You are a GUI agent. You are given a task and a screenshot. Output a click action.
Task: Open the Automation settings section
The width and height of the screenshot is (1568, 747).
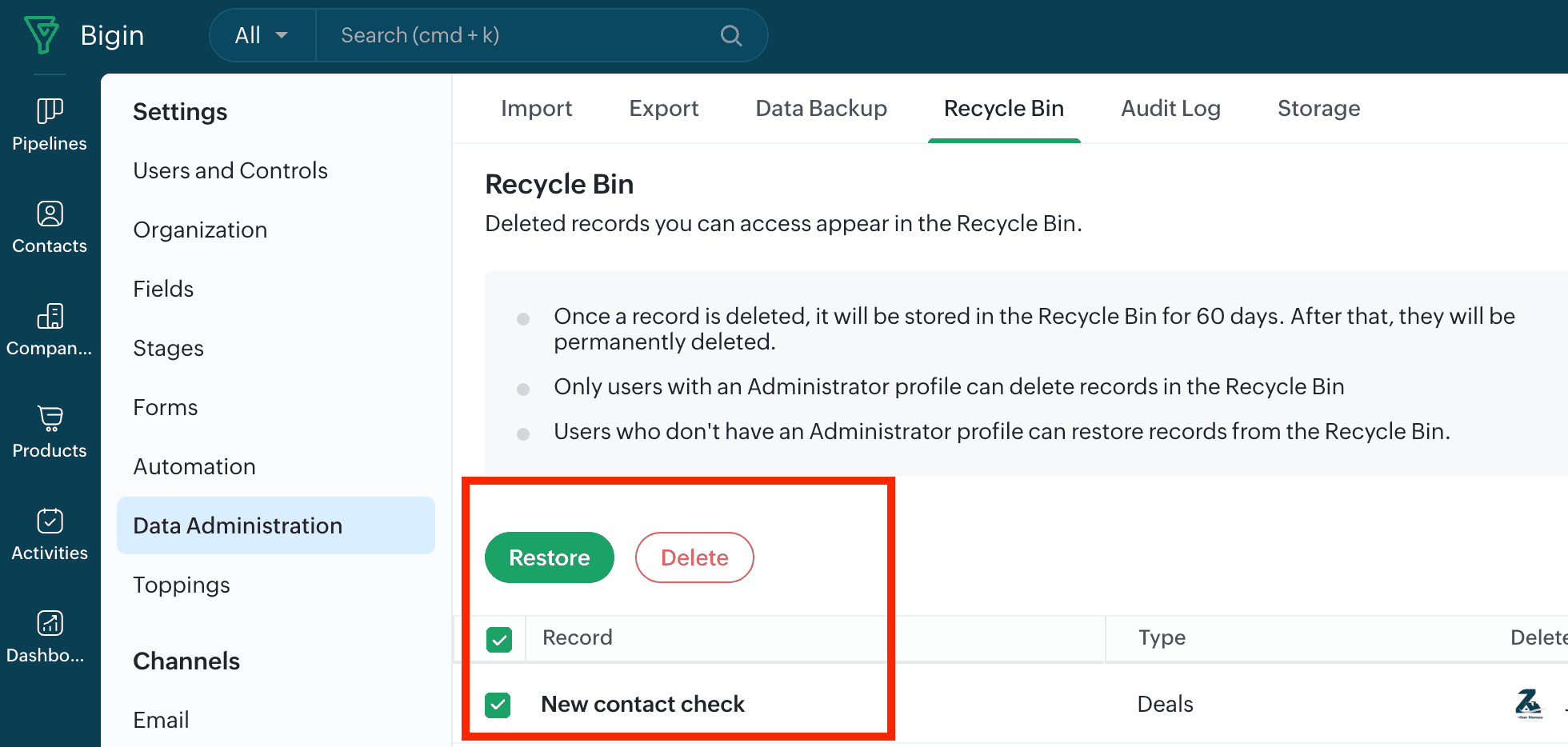(x=194, y=466)
